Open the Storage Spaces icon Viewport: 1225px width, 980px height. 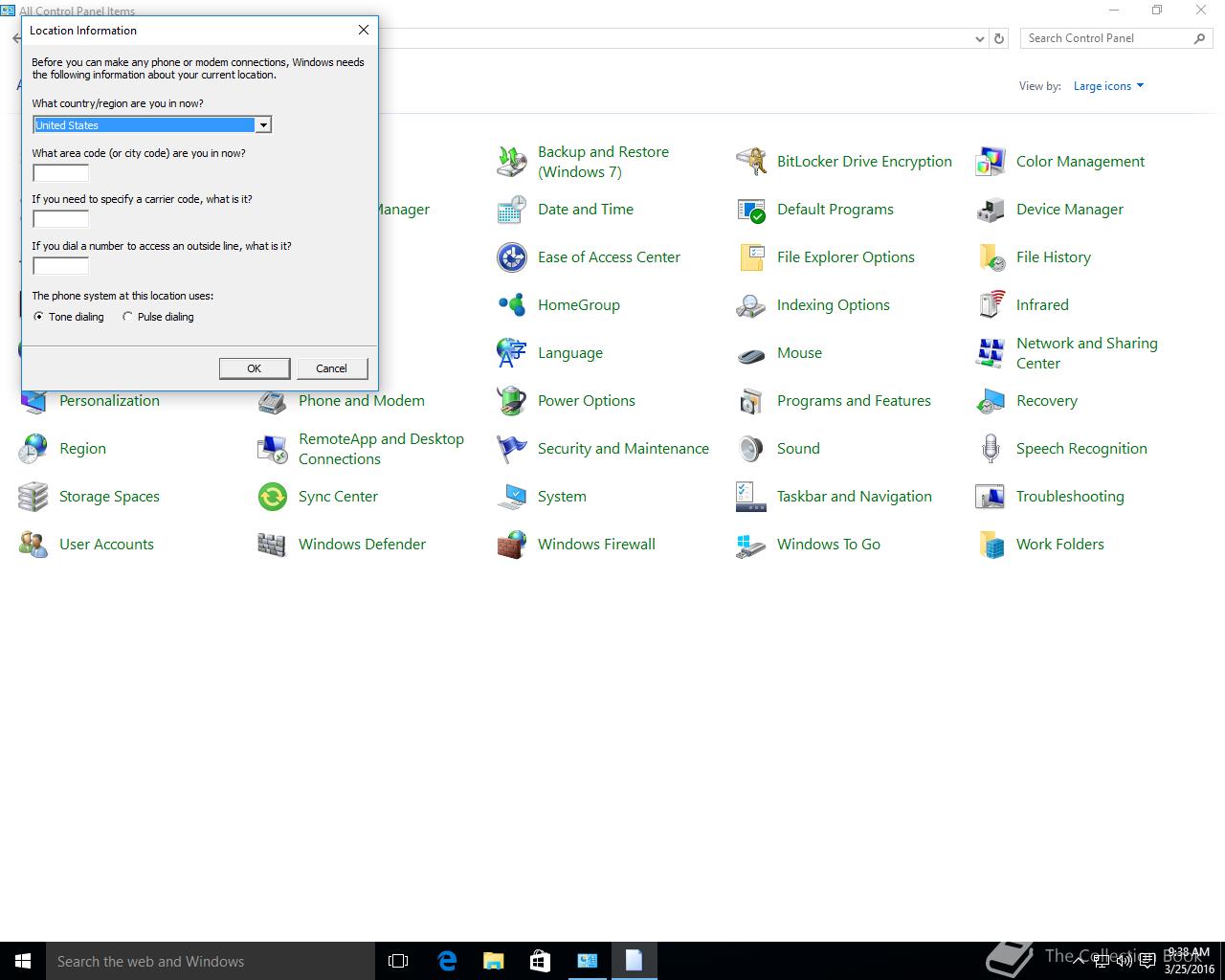pyautogui.click(x=33, y=497)
